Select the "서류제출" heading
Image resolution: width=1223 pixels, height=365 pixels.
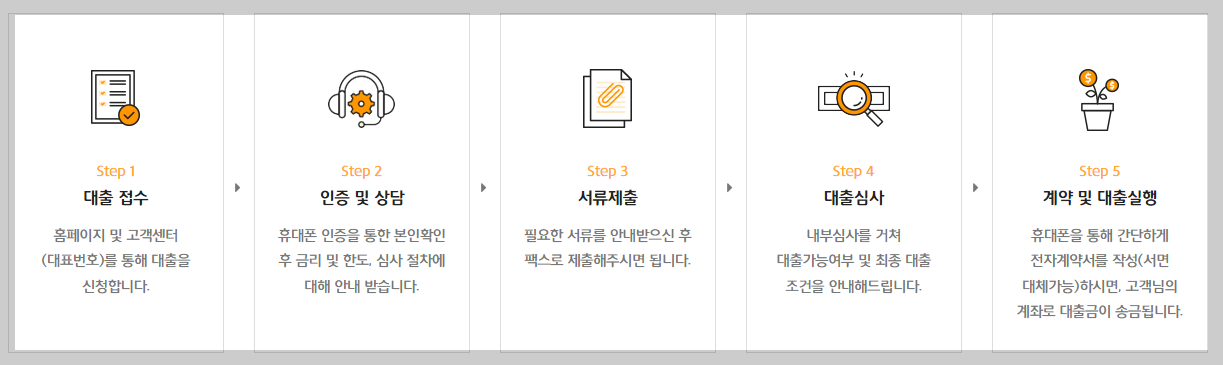[608, 197]
